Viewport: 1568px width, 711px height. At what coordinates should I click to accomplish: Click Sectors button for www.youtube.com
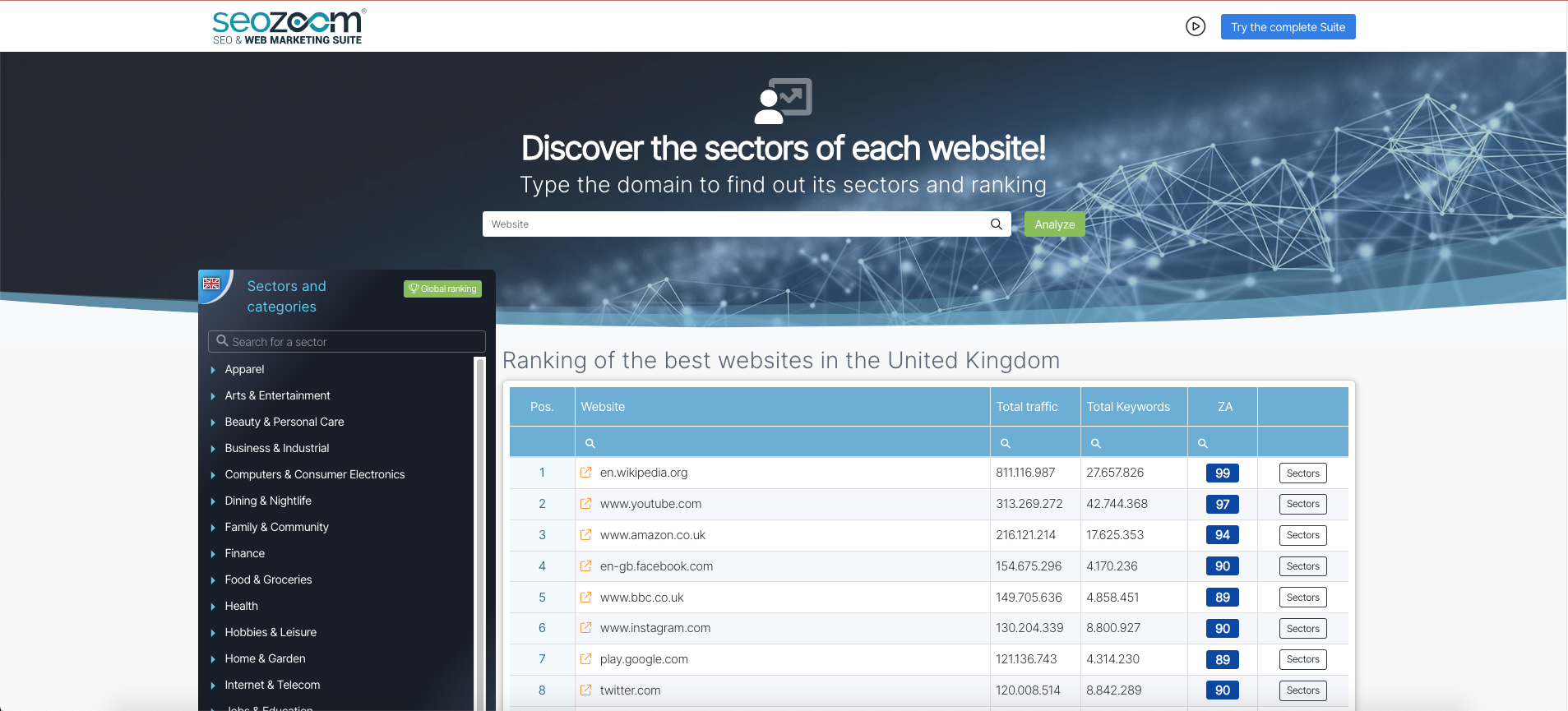click(x=1303, y=504)
